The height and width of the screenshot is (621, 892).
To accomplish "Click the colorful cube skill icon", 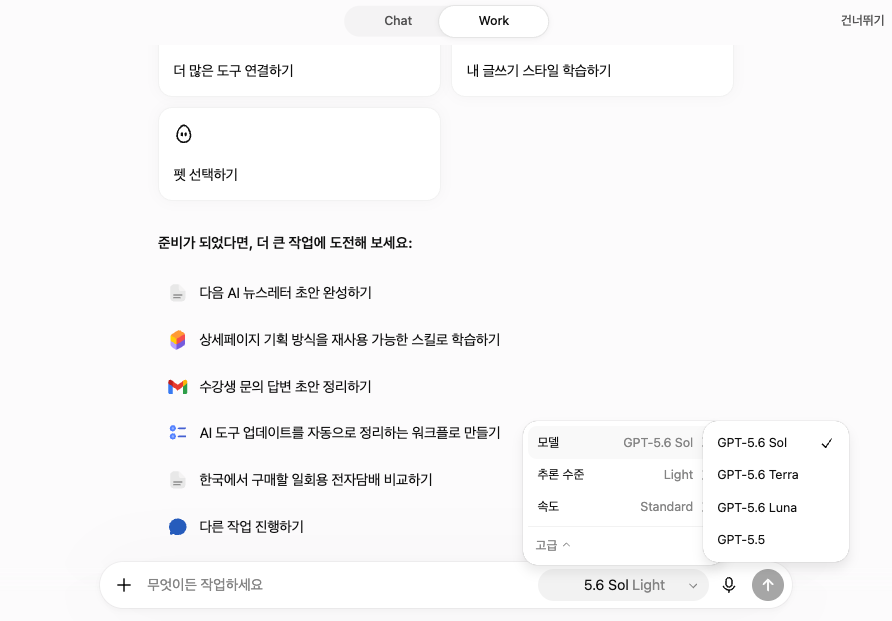I will click(x=177, y=340).
